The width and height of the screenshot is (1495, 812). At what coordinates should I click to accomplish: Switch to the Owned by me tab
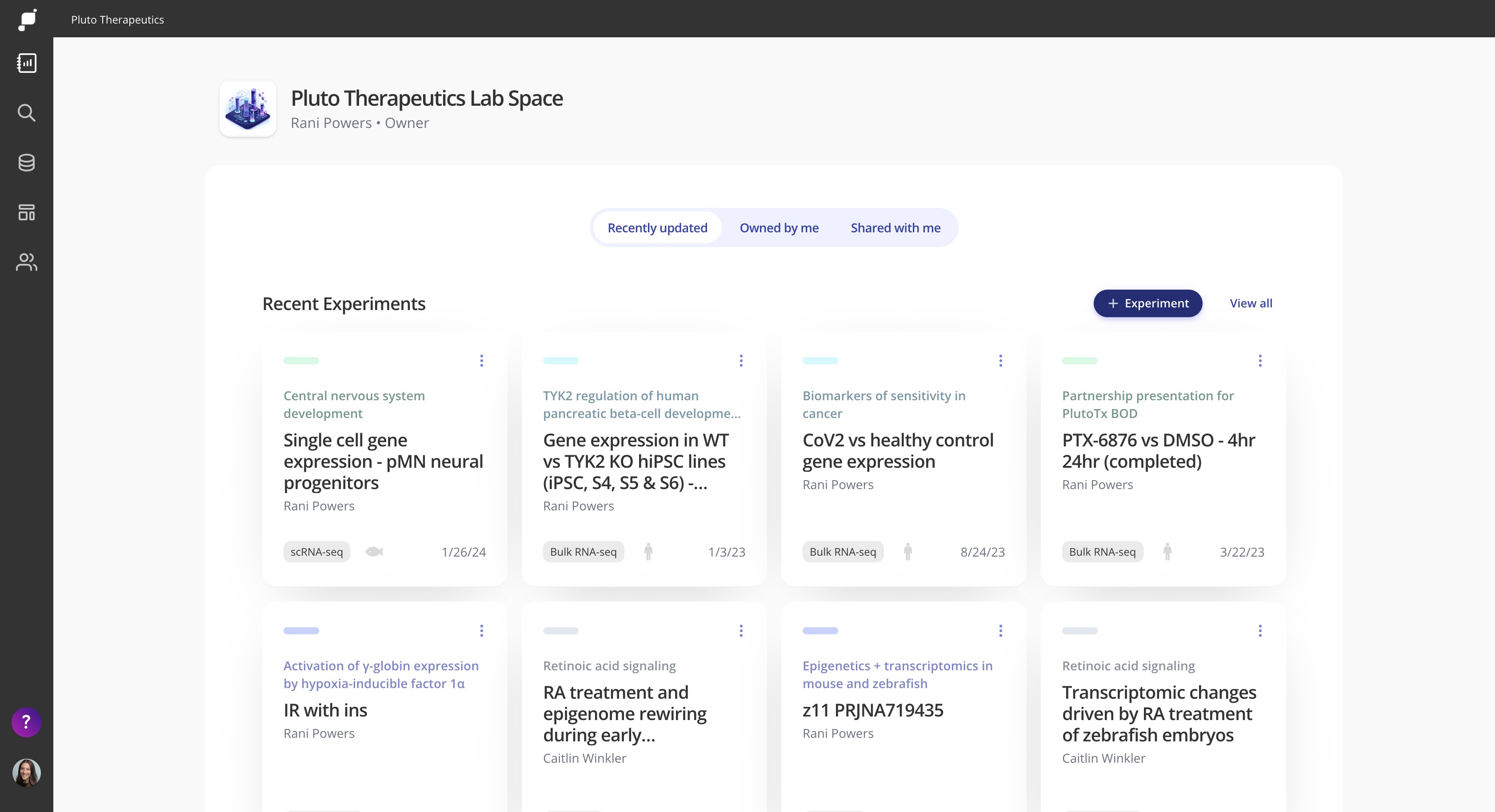click(779, 228)
